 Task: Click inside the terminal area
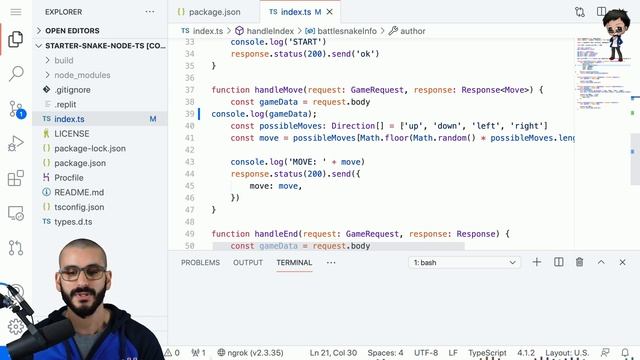(403, 310)
